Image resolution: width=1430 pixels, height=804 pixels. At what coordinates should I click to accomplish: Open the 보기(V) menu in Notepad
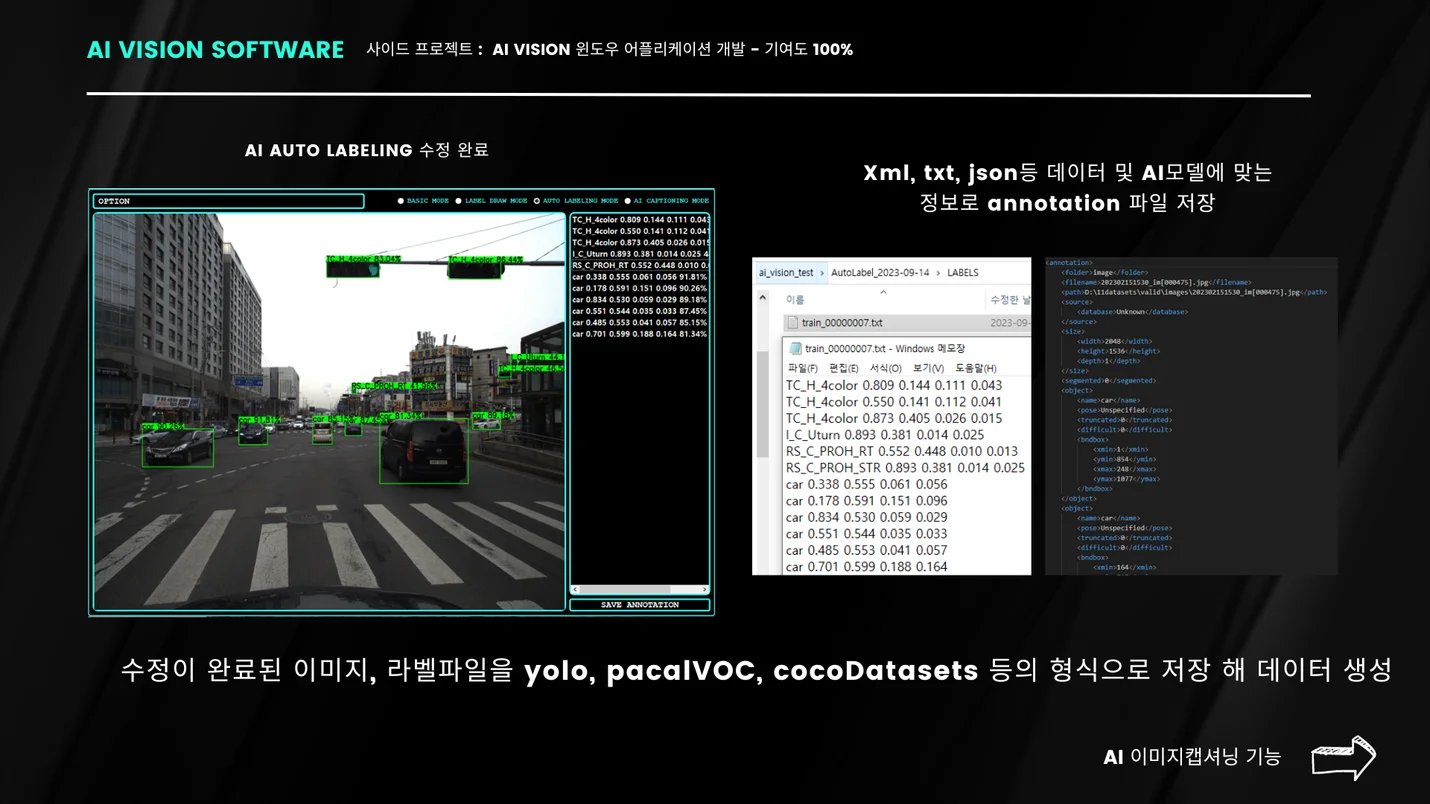click(928, 368)
